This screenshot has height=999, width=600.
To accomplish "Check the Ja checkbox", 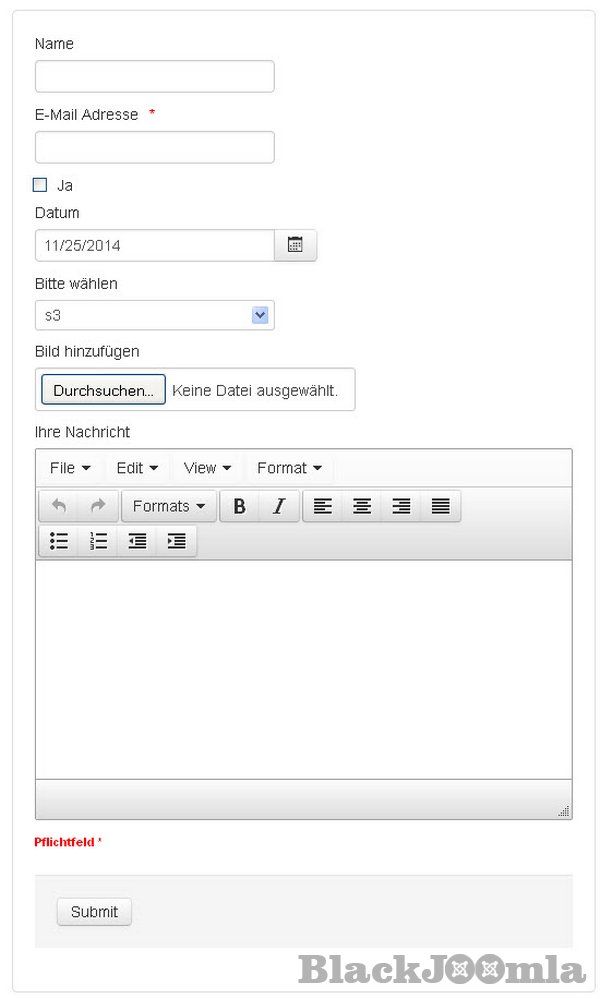I will point(40,185).
